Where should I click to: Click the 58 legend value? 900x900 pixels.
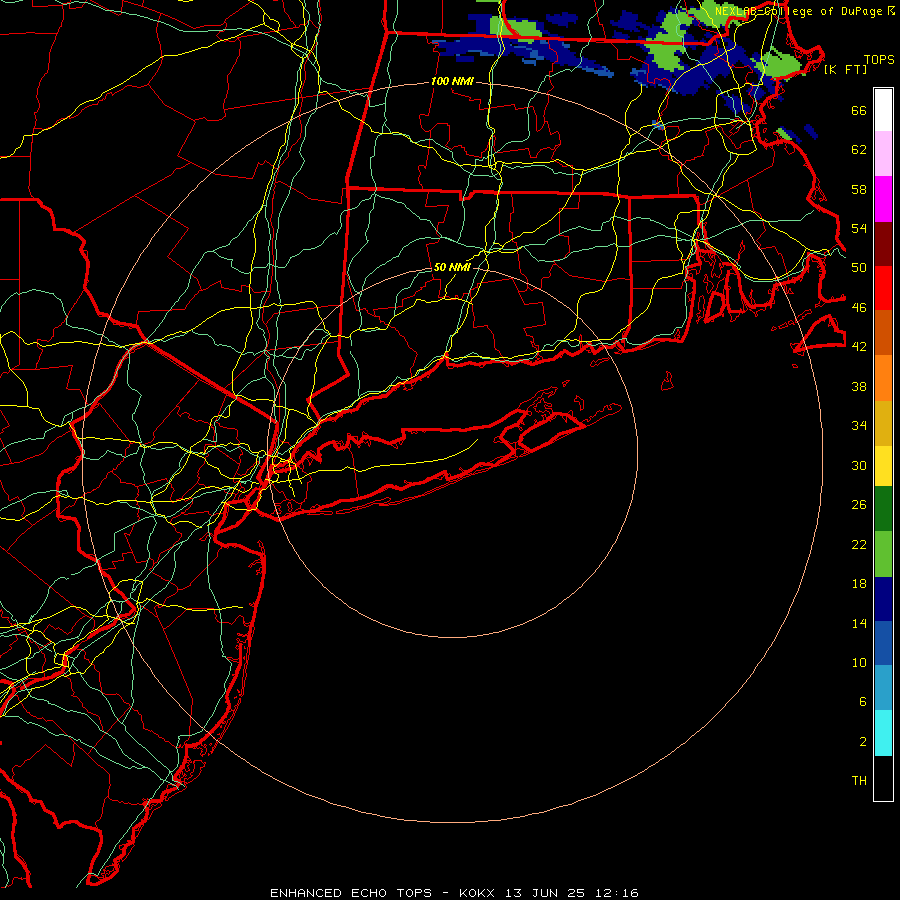(x=859, y=189)
